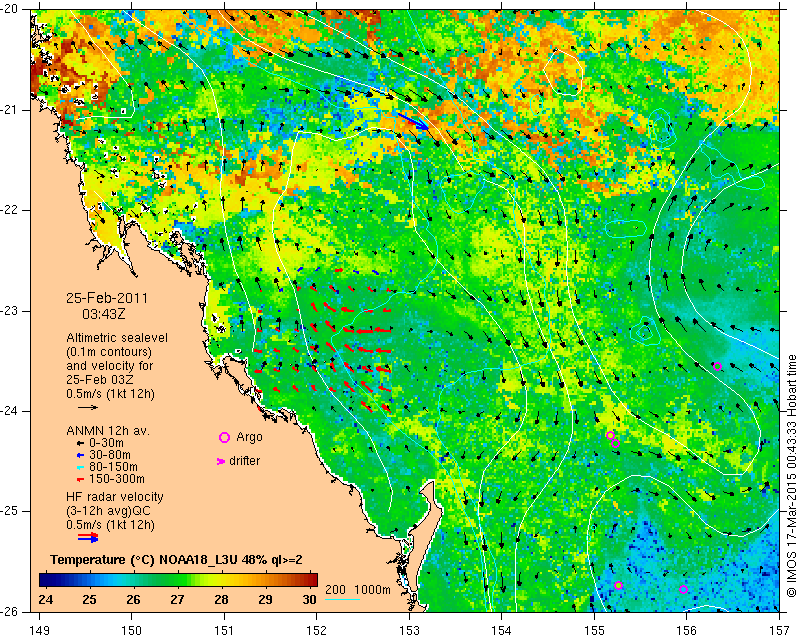The height and width of the screenshot is (640, 800).
Task: Click the '200 1000m' contour depth label
Action: [358, 590]
